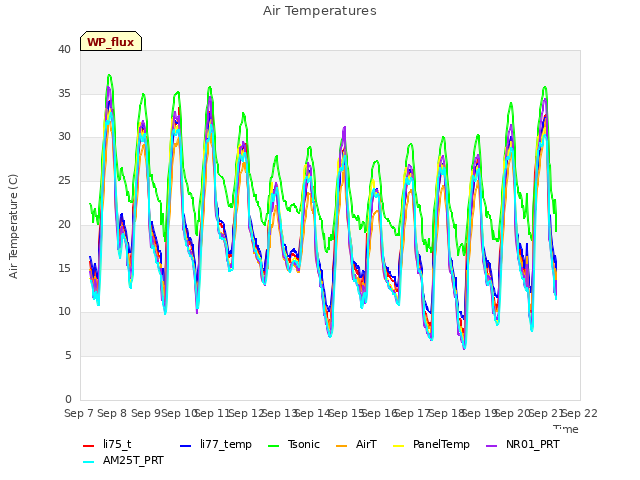The height and width of the screenshot is (480, 640).
Task: Toggle AirT series via legend label
Action: click(x=366, y=444)
